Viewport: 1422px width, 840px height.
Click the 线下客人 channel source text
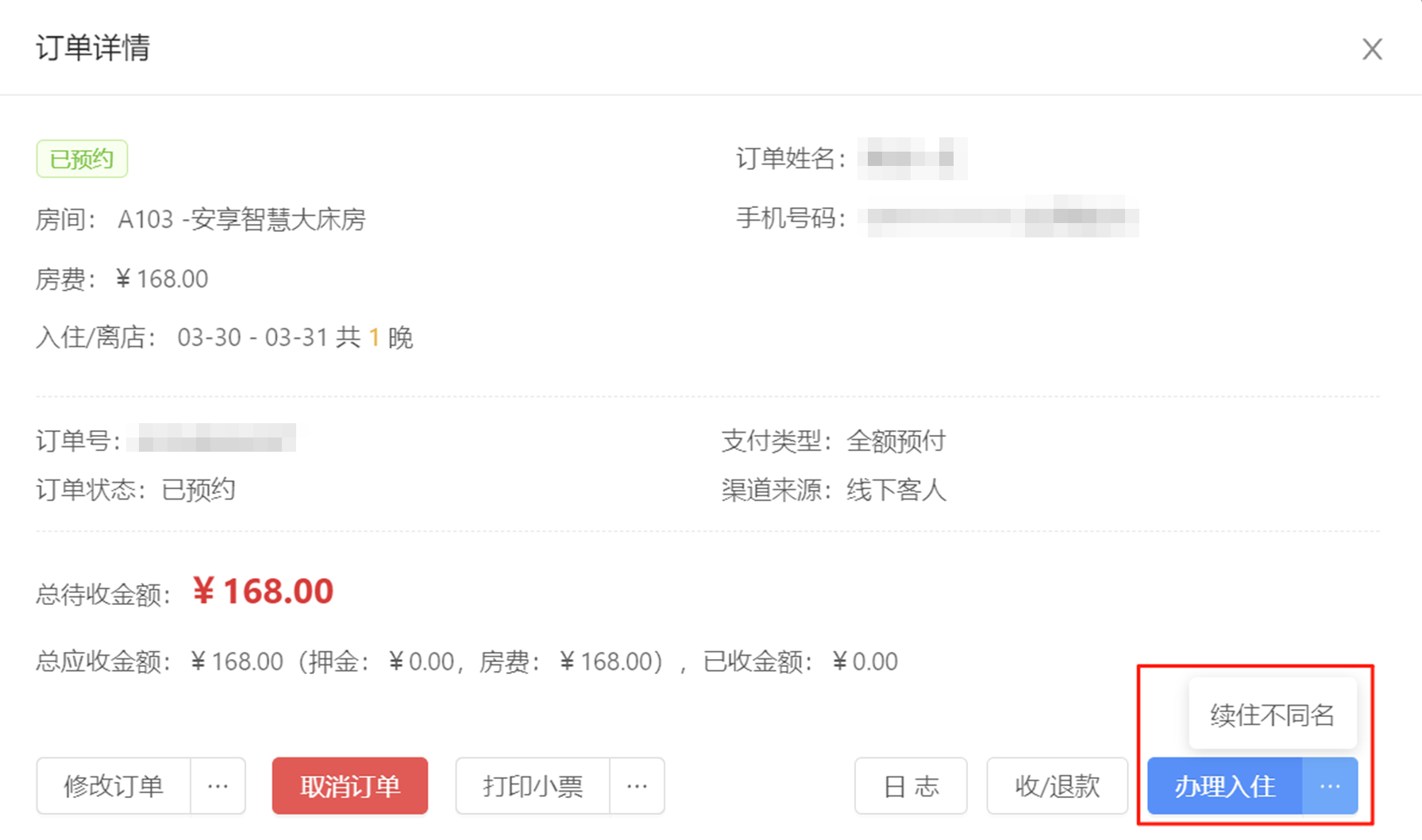[x=896, y=490]
